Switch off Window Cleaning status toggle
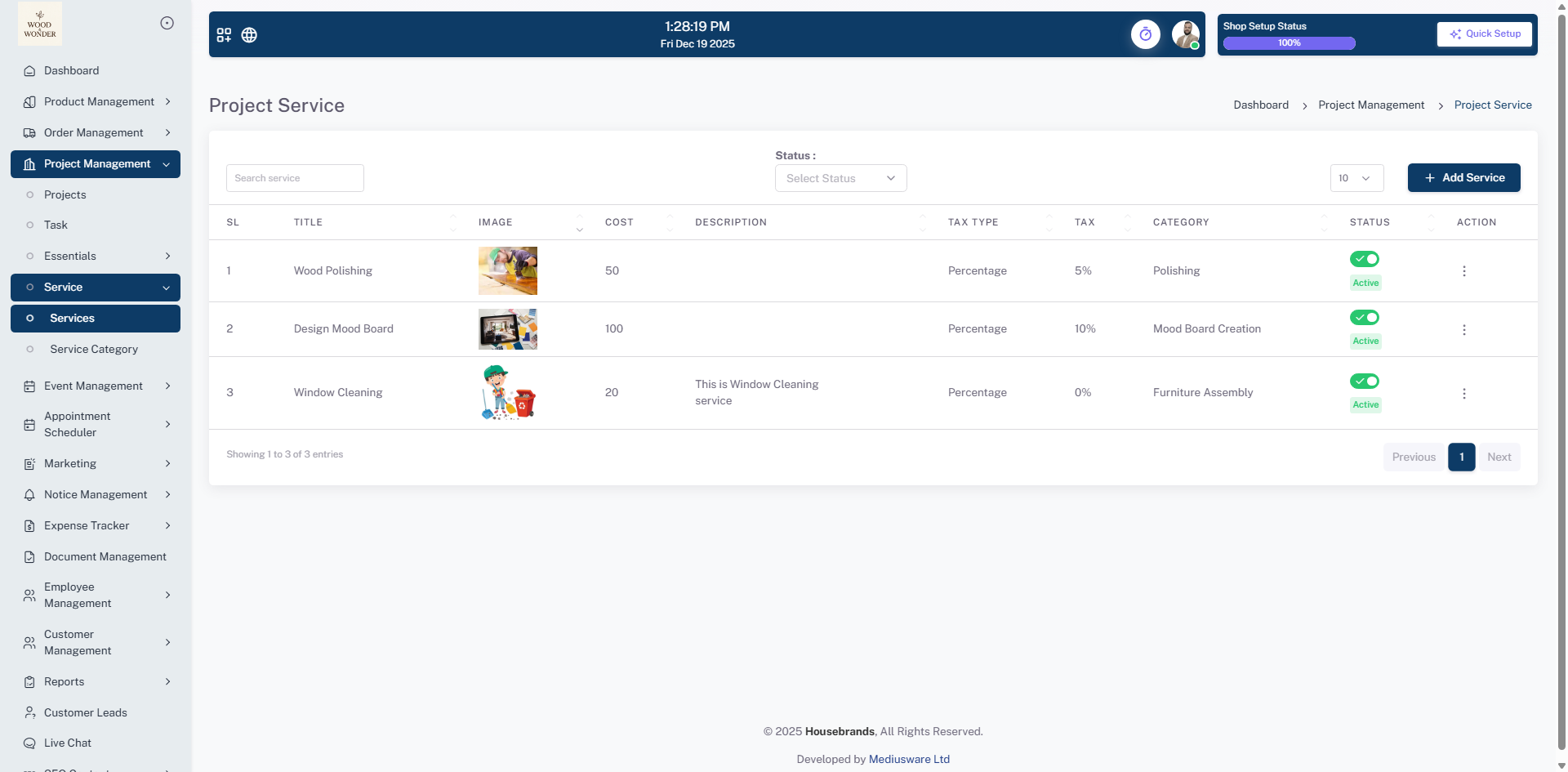The image size is (1568, 772). click(1364, 381)
